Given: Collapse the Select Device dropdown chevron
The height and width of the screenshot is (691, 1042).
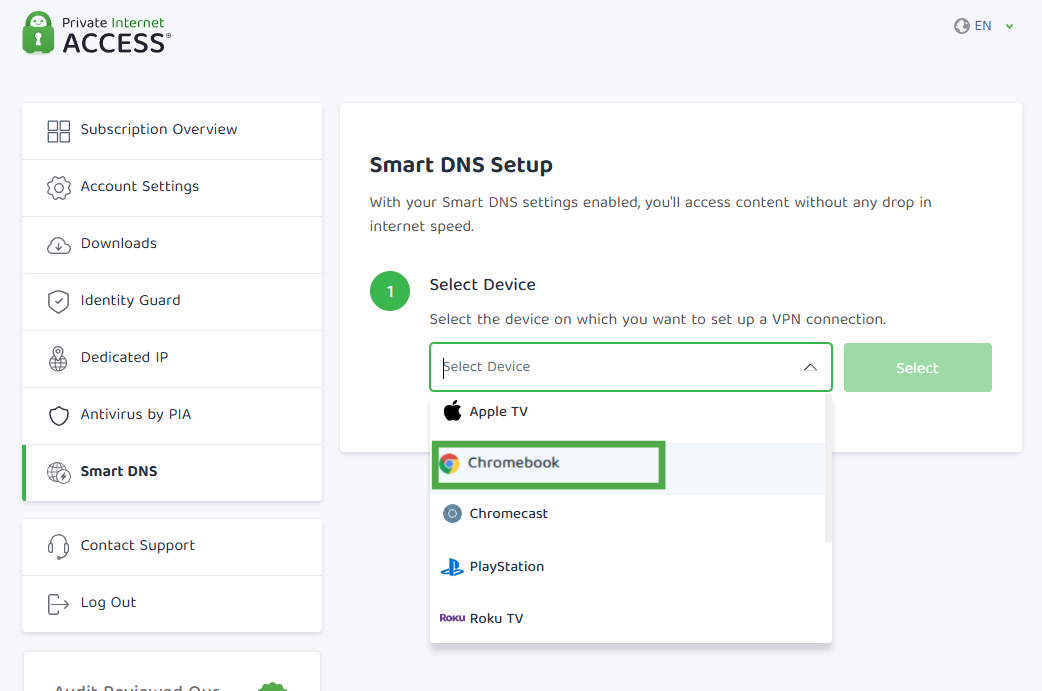Looking at the screenshot, I should click(x=810, y=367).
